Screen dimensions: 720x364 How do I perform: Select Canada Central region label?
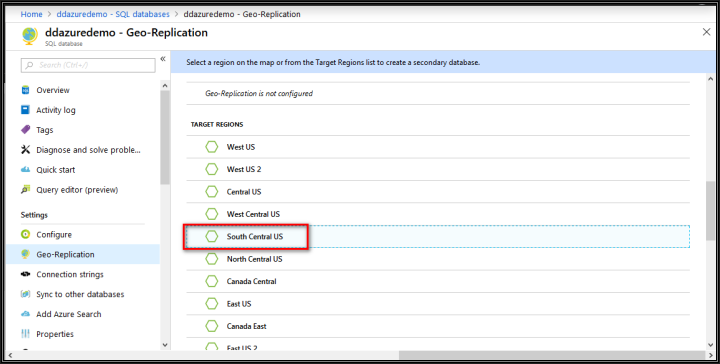point(252,281)
